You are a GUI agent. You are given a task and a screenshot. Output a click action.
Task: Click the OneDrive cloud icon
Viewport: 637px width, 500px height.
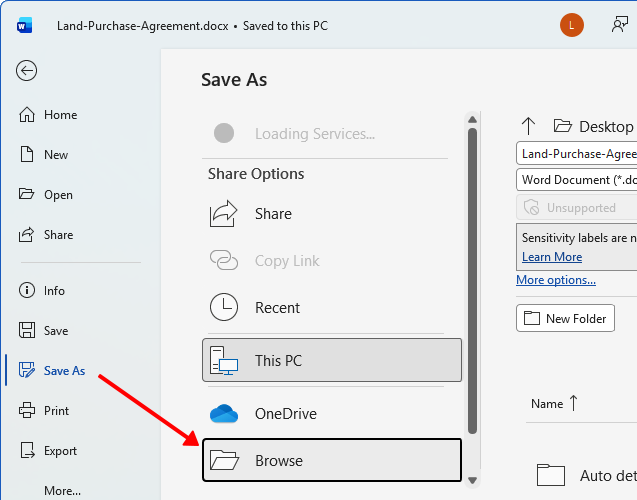tap(224, 413)
